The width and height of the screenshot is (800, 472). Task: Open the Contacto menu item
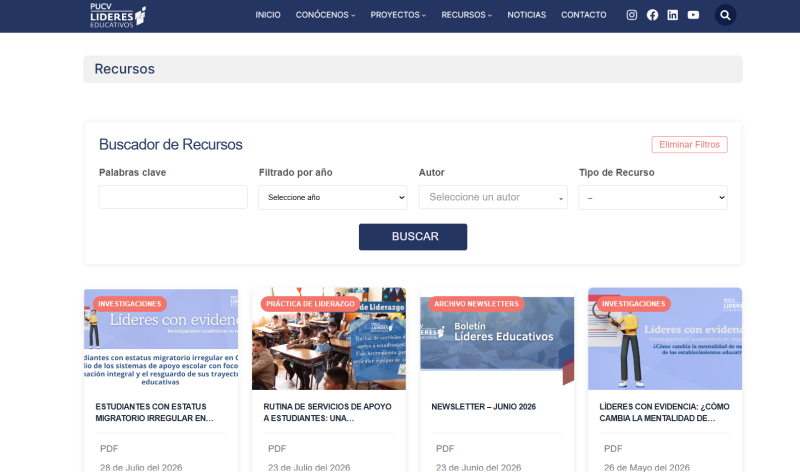point(584,15)
